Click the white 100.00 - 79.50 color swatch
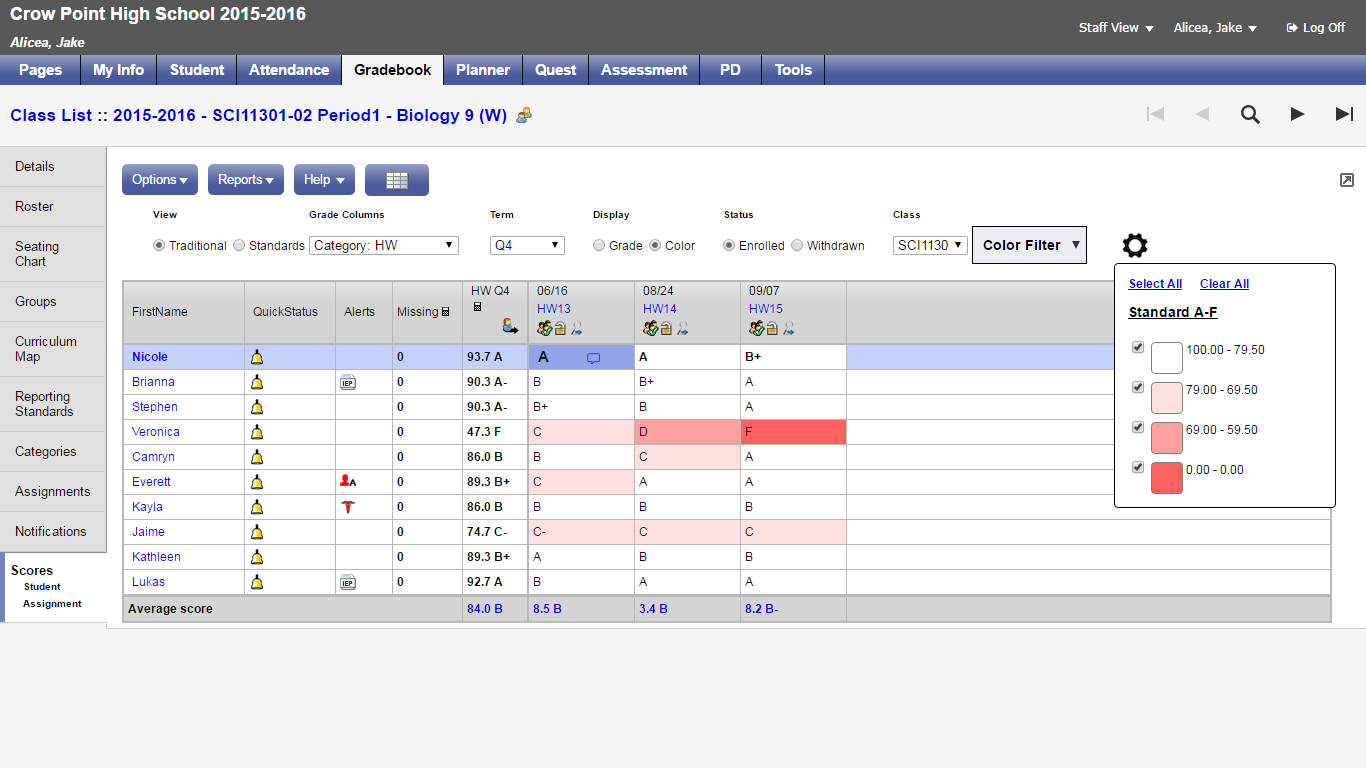 (x=1167, y=358)
